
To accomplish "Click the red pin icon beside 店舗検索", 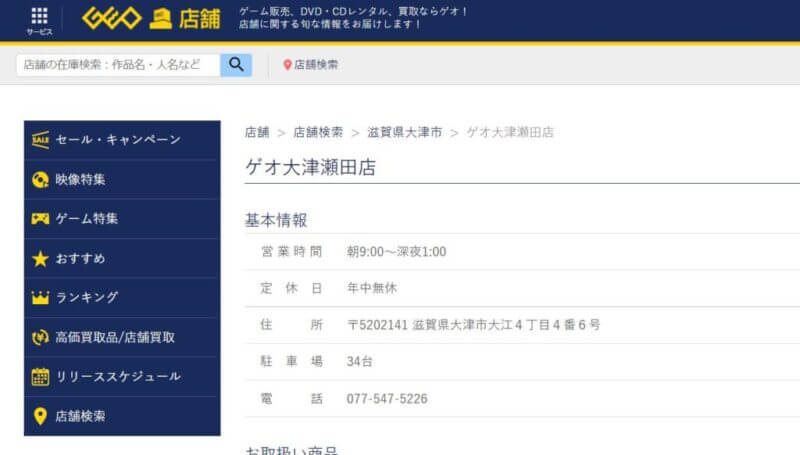I will (287, 65).
